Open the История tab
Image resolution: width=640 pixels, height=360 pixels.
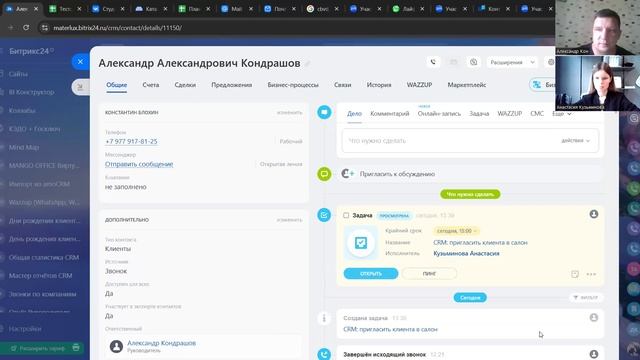tap(379, 85)
